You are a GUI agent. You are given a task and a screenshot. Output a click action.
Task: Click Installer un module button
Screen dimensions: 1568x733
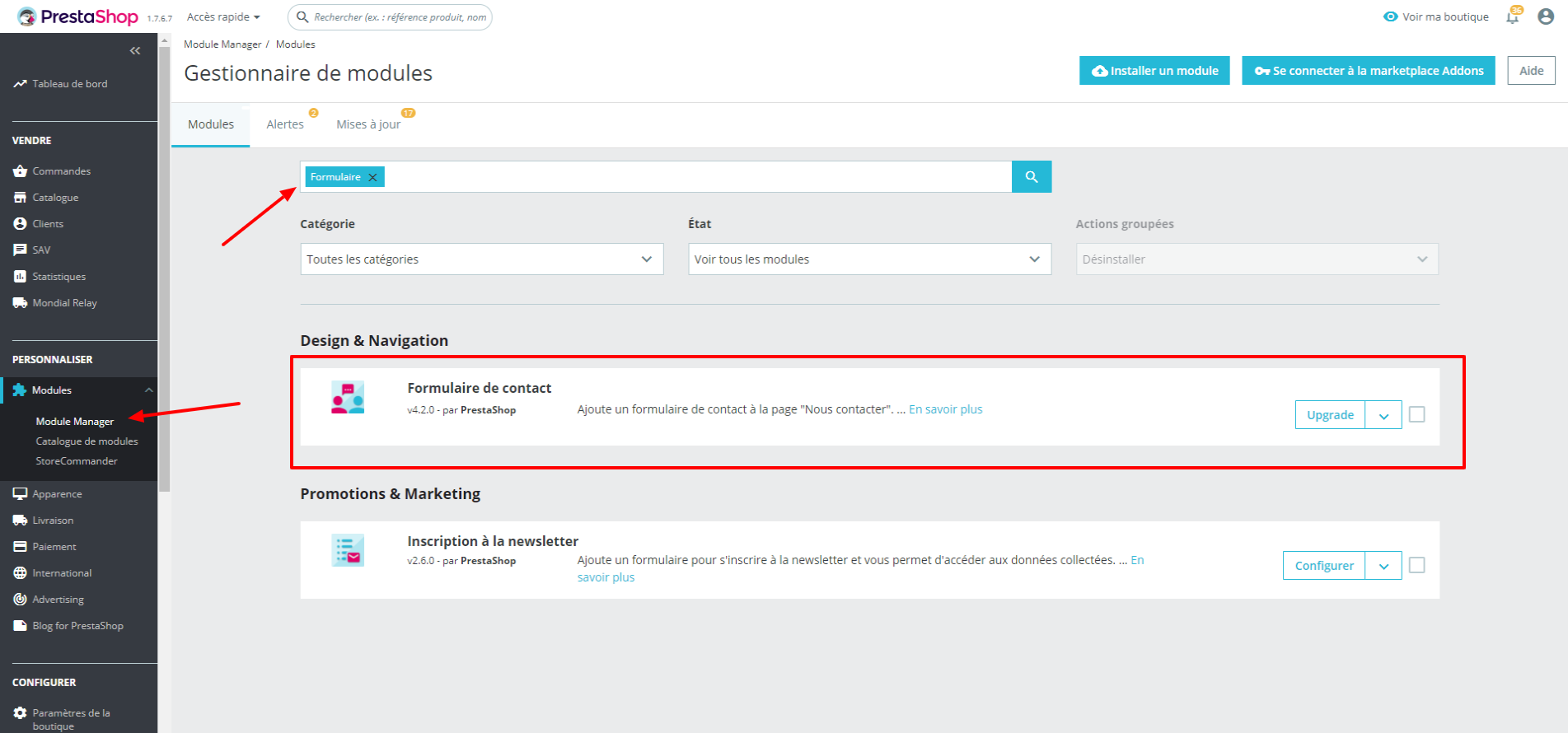click(1154, 71)
